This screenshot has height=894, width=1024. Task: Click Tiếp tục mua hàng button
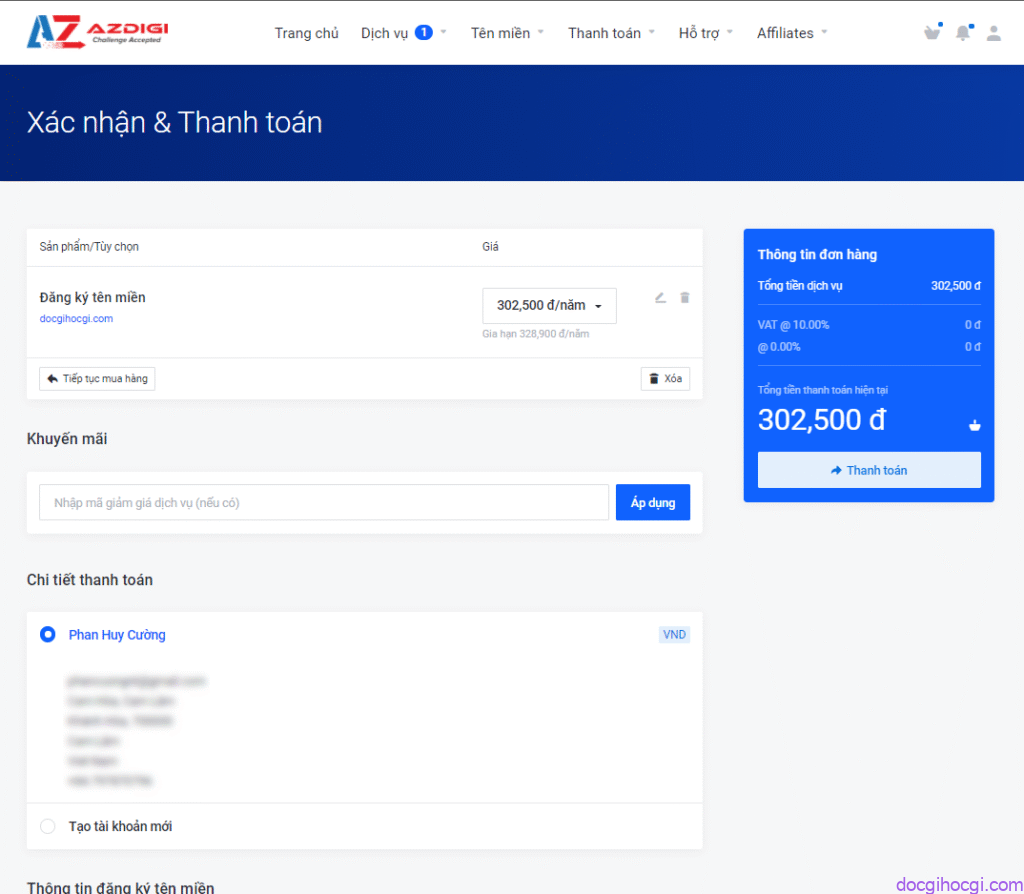(97, 379)
